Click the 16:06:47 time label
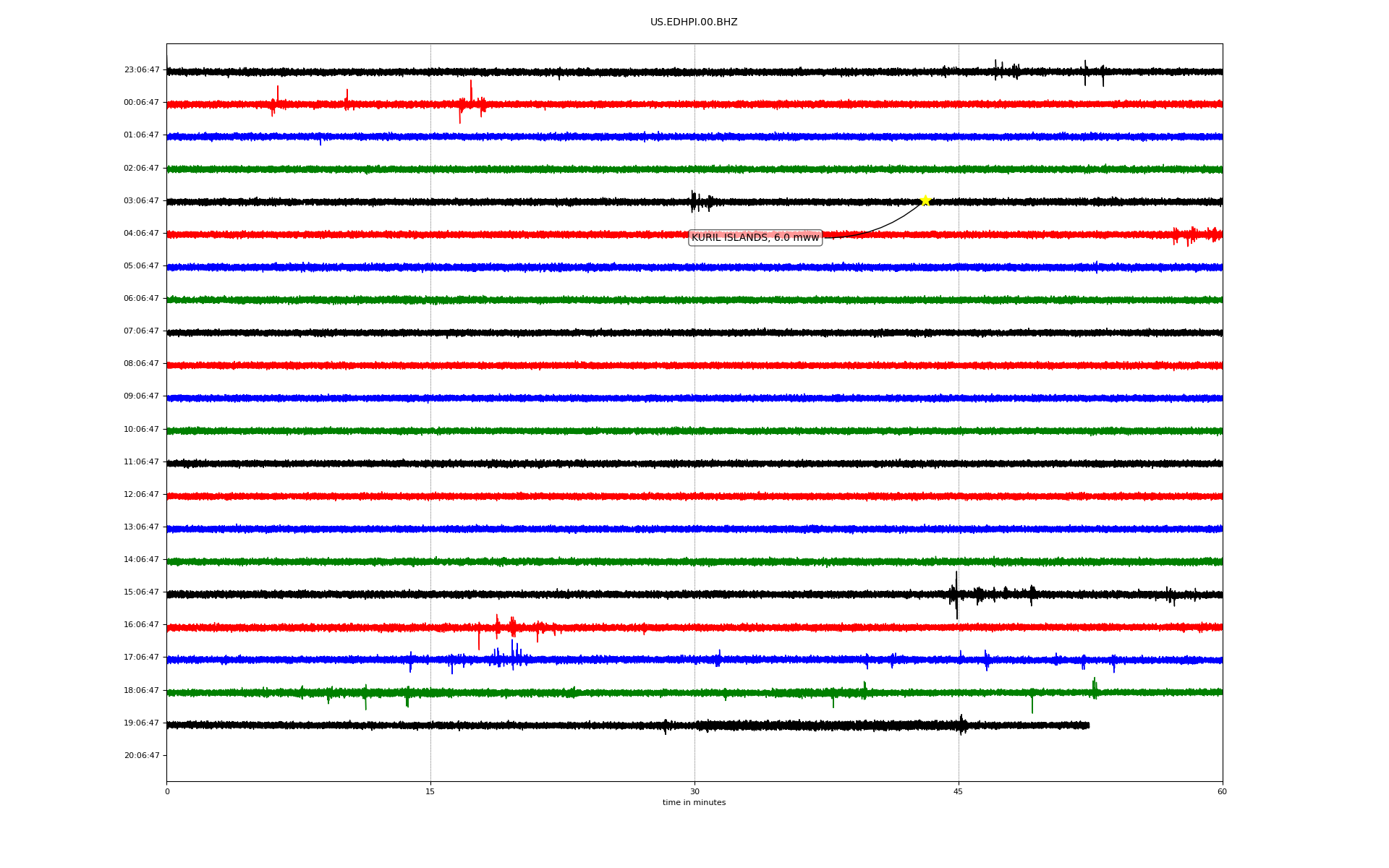 (142, 625)
